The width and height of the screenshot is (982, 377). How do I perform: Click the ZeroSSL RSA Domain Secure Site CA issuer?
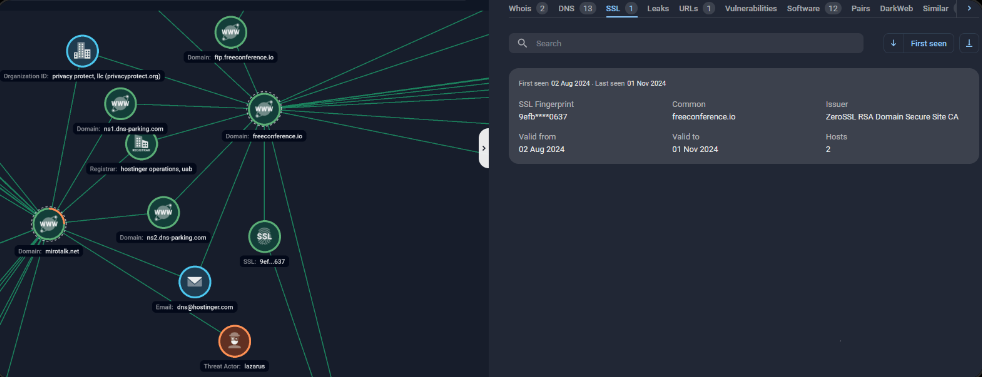click(x=892, y=116)
